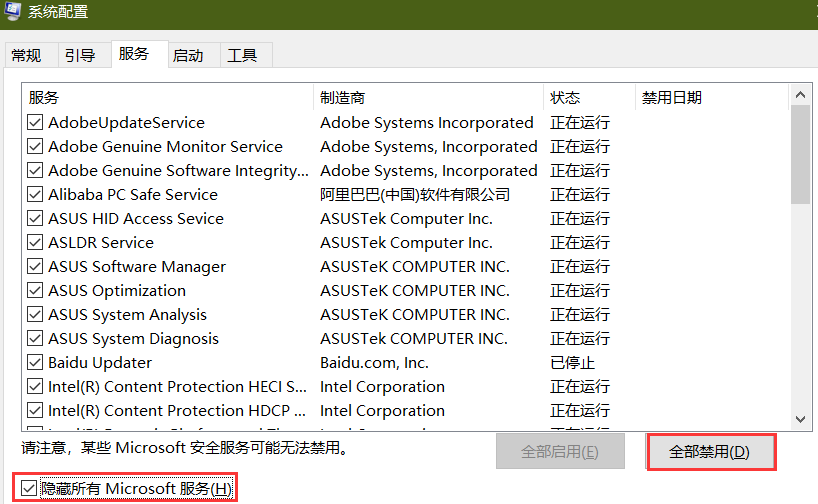
Task: Select ASUS System Analysis name
Action: (x=127, y=315)
